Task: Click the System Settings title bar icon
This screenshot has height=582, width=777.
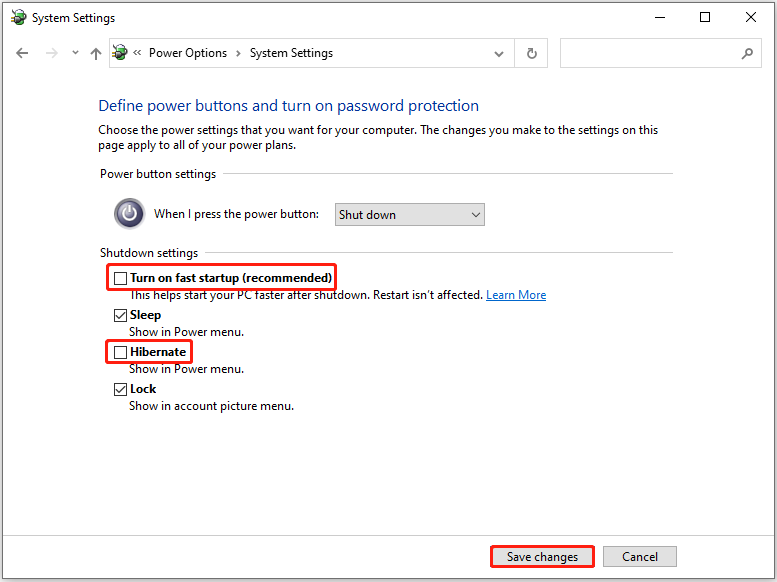Action: coord(18,17)
